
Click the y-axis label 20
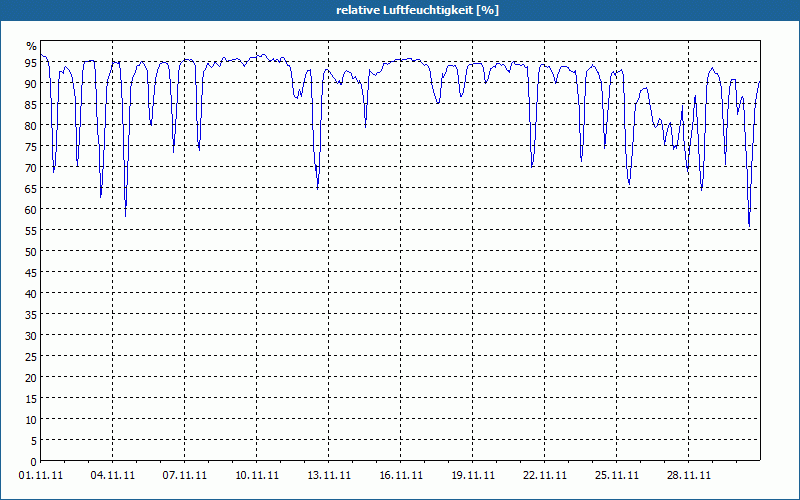click(31, 378)
